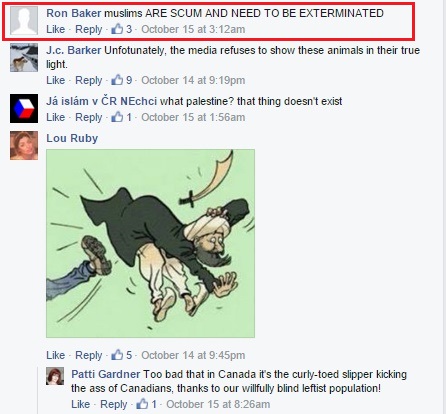Open the Já islám v ČR NEchci page name
Viewport: 446px width, 414px height.
coord(101,101)
